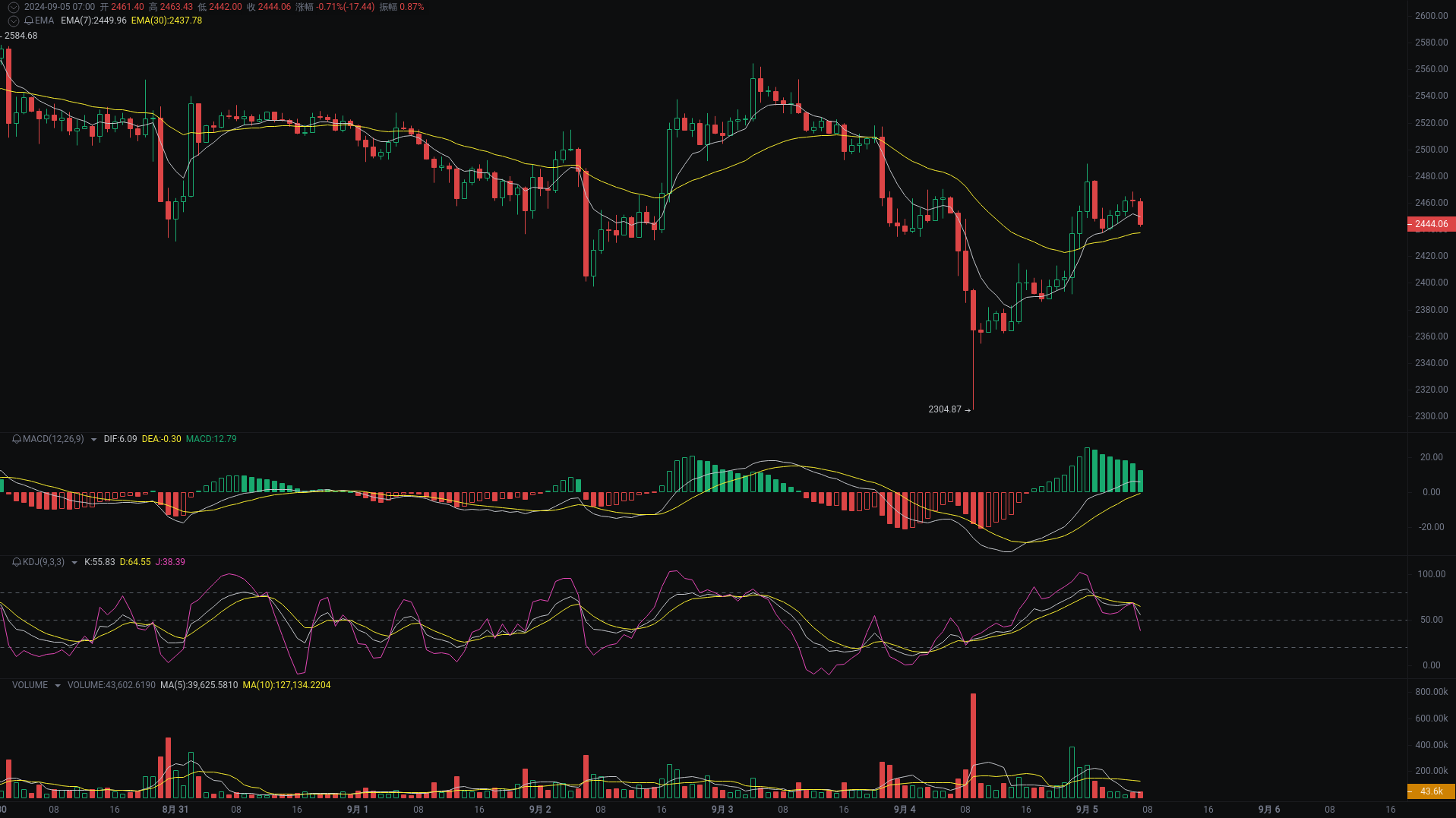Open the VOLUME indicator dropdown arrow
This screenshot has height=818, width=1456.
57,685
